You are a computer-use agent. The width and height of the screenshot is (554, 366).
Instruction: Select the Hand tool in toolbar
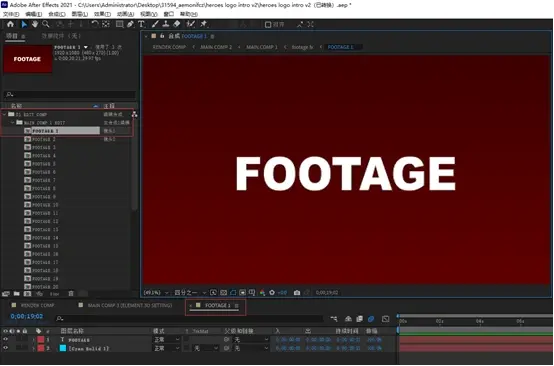(x=35, y=24)
